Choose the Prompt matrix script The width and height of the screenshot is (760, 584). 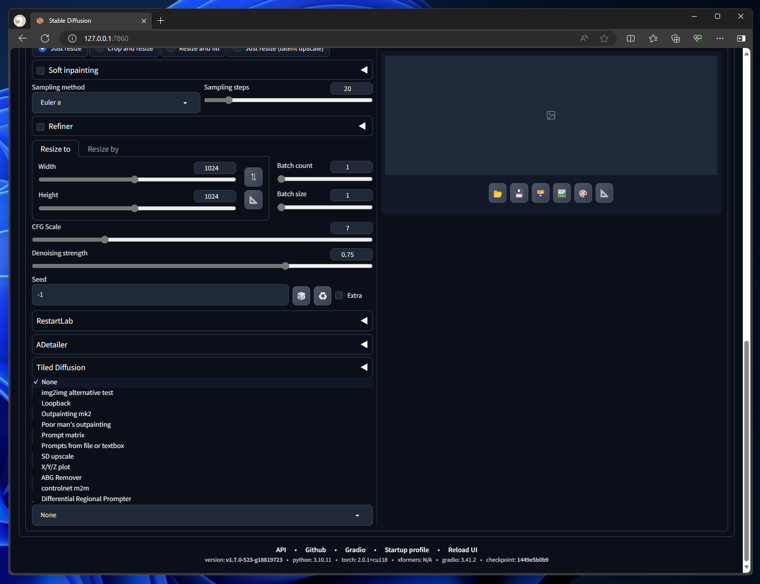202,435
